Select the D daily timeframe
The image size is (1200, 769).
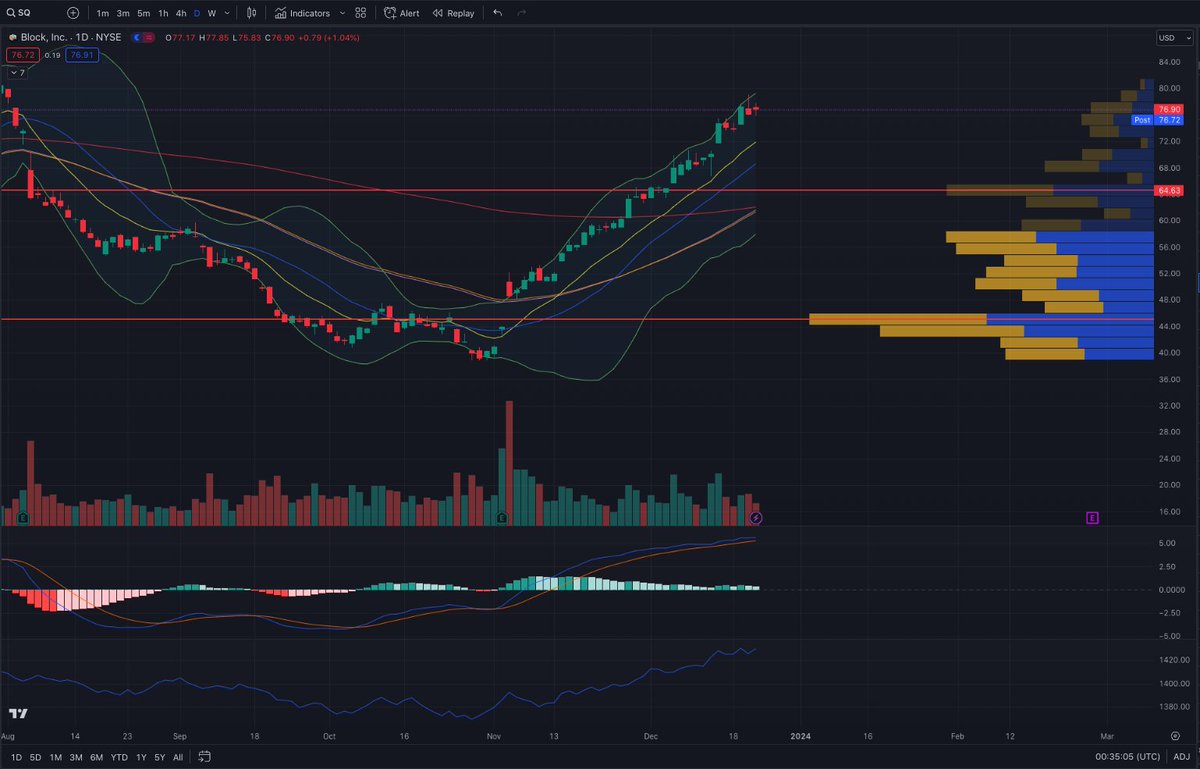[x=196, y=14]
